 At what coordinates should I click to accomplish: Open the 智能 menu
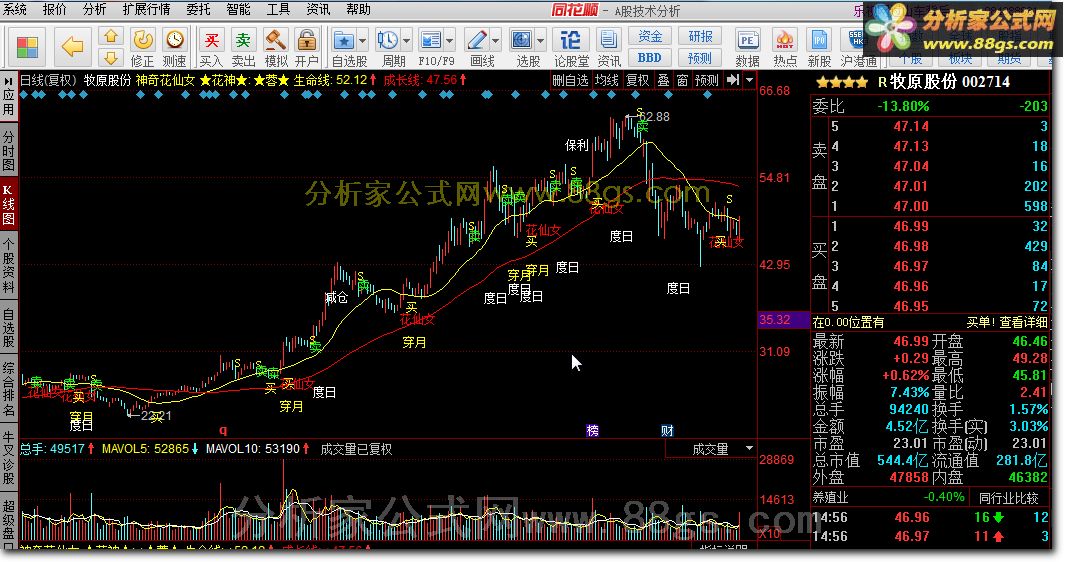pyautogui.click(x=238, y=10)
